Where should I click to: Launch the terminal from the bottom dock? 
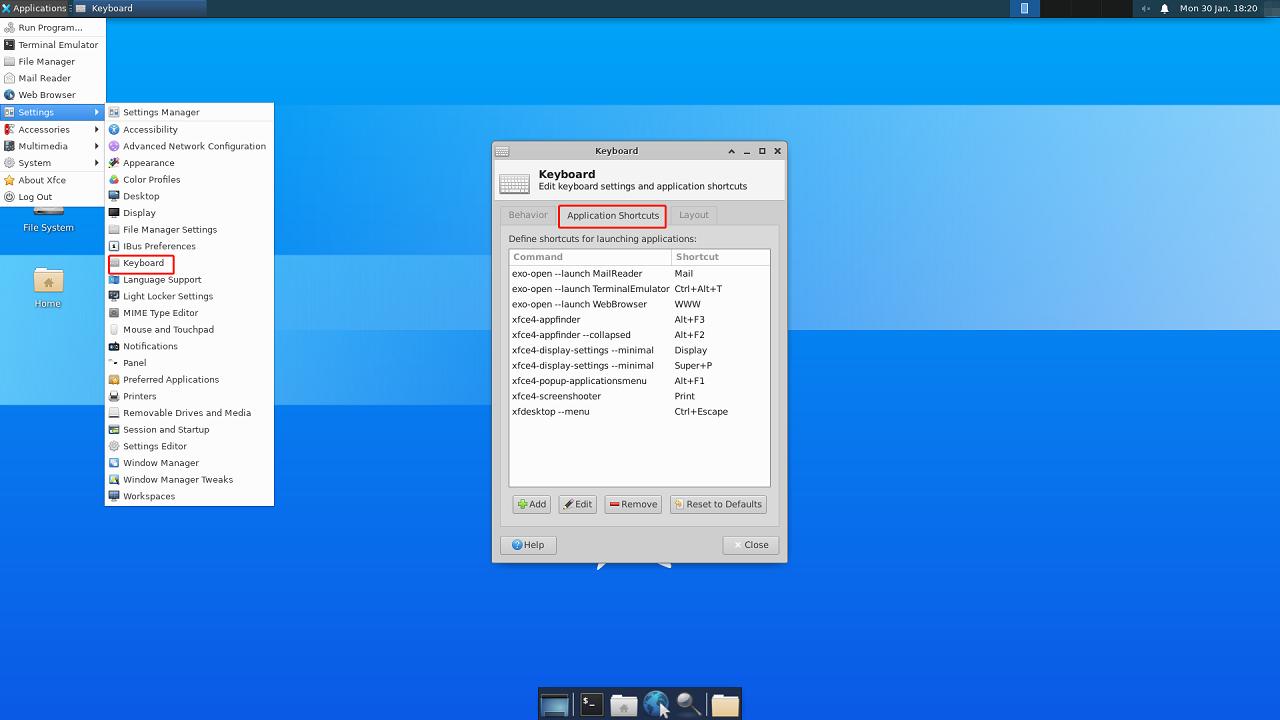click(591, 705)
